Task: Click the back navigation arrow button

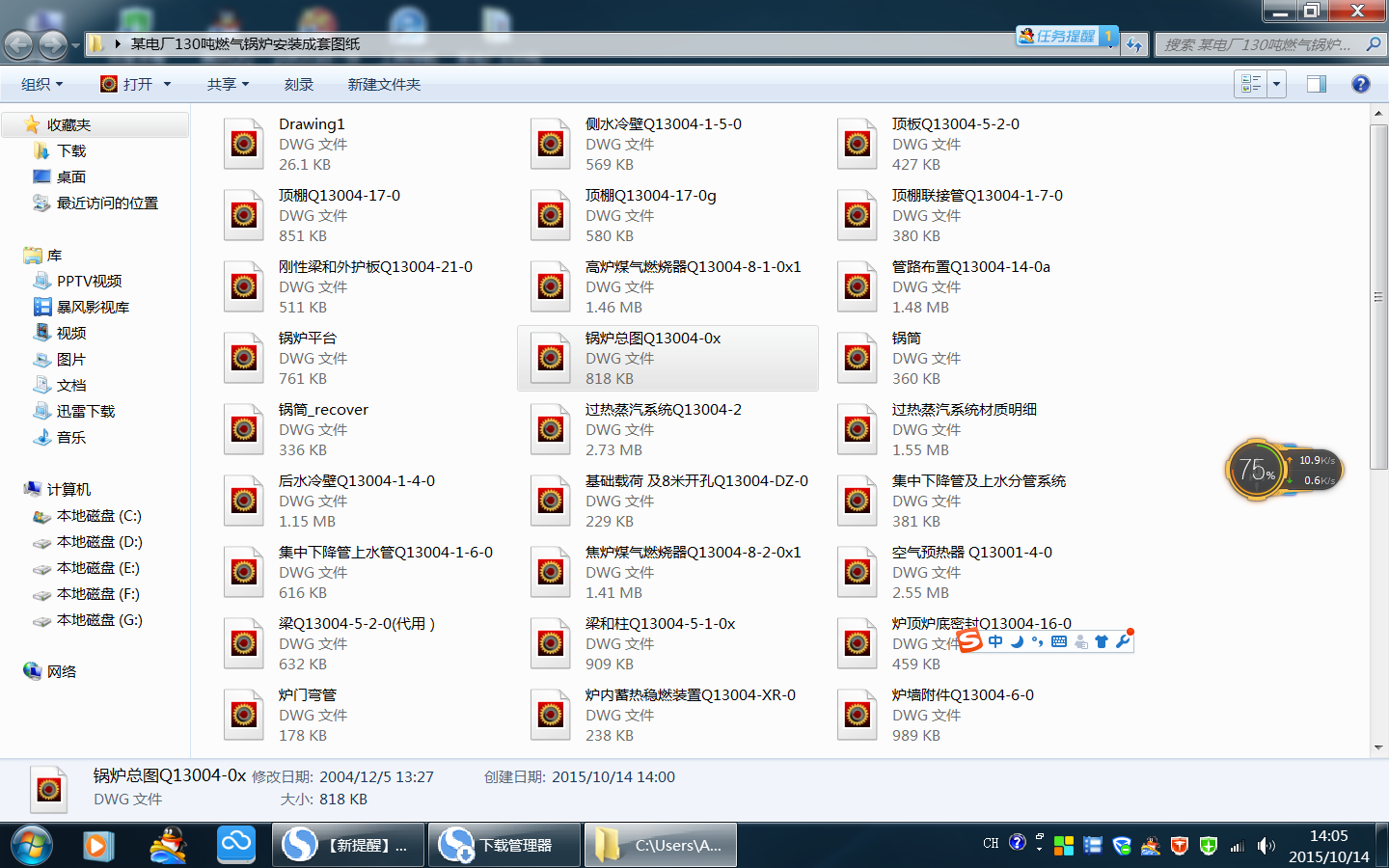Action: (x=19, y=44)
